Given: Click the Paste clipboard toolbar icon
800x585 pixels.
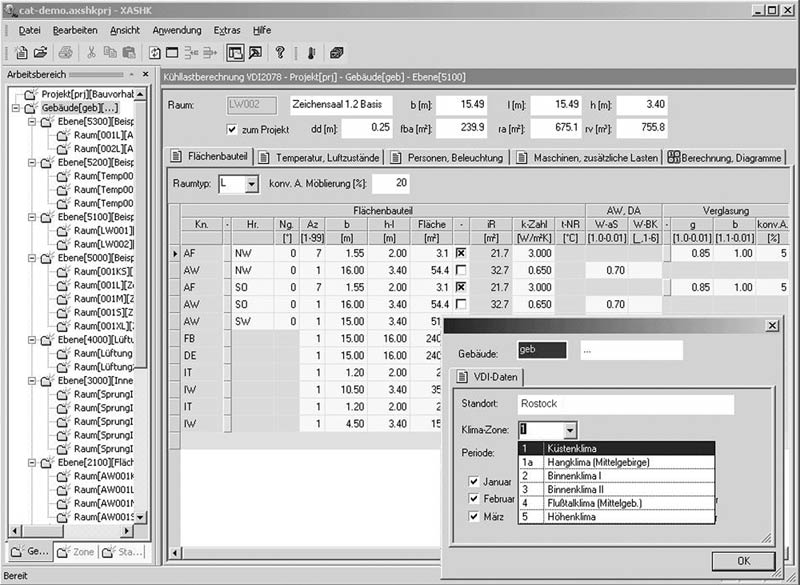Looking at the screenshot, I should pyautogui.click(x=129, y=52).
